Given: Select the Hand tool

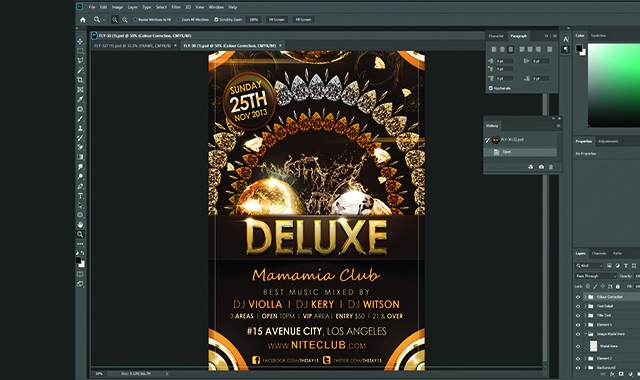Looking at the screenshot, I should pos(80,224).
